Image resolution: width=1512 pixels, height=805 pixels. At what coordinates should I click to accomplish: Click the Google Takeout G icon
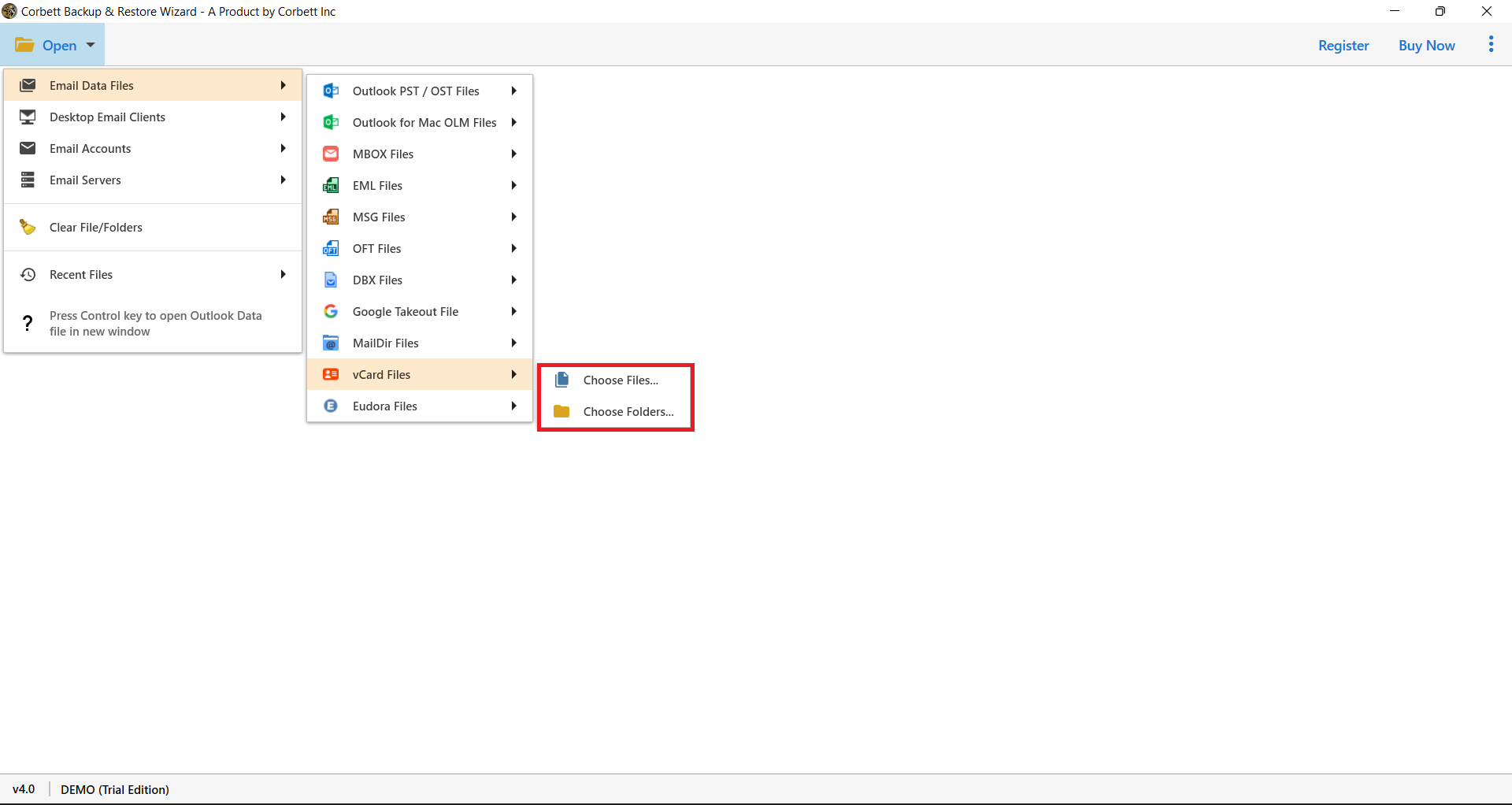[331, 311]
